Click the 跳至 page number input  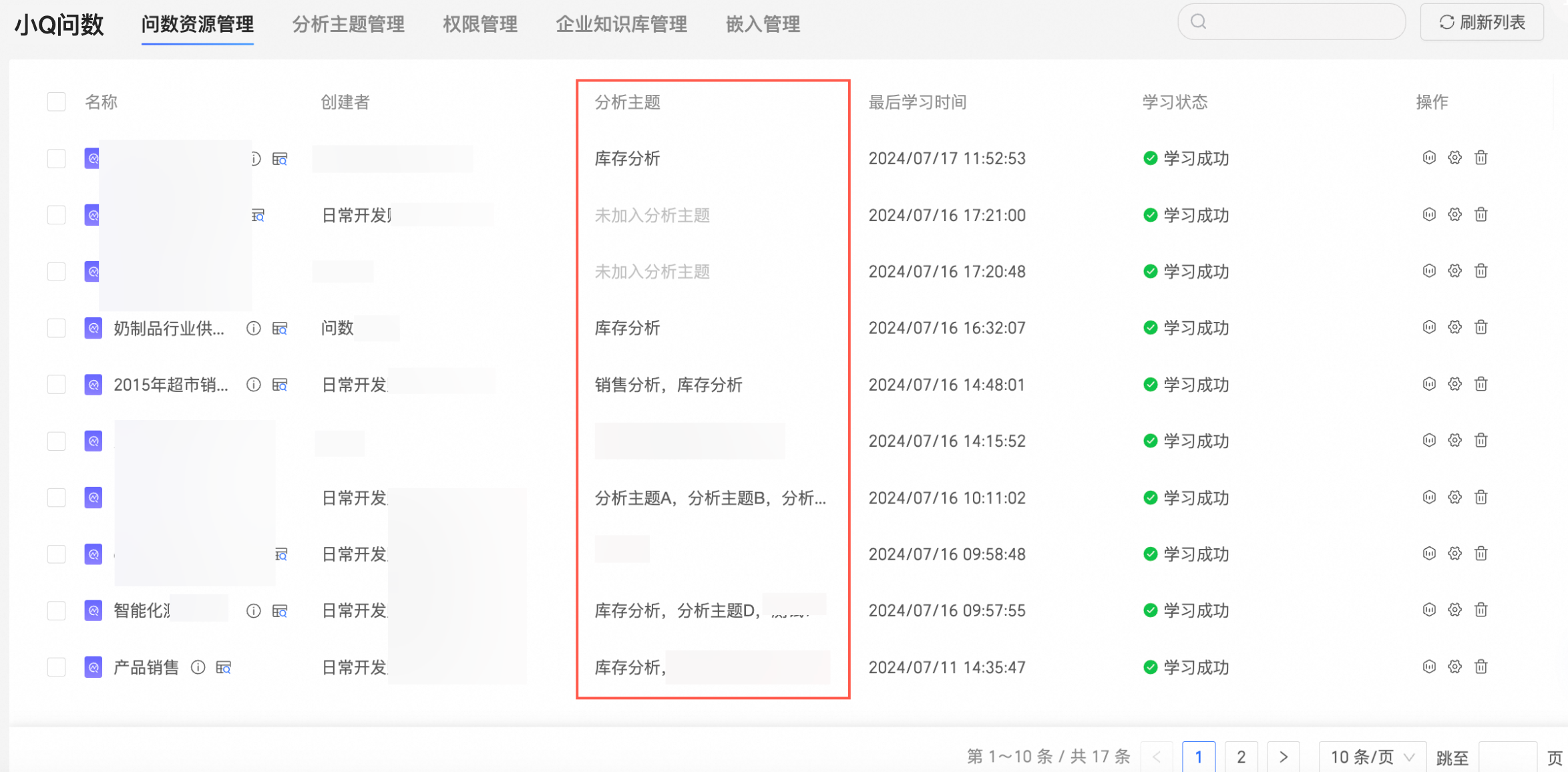pyautogui.click(x=1508, y=757)
